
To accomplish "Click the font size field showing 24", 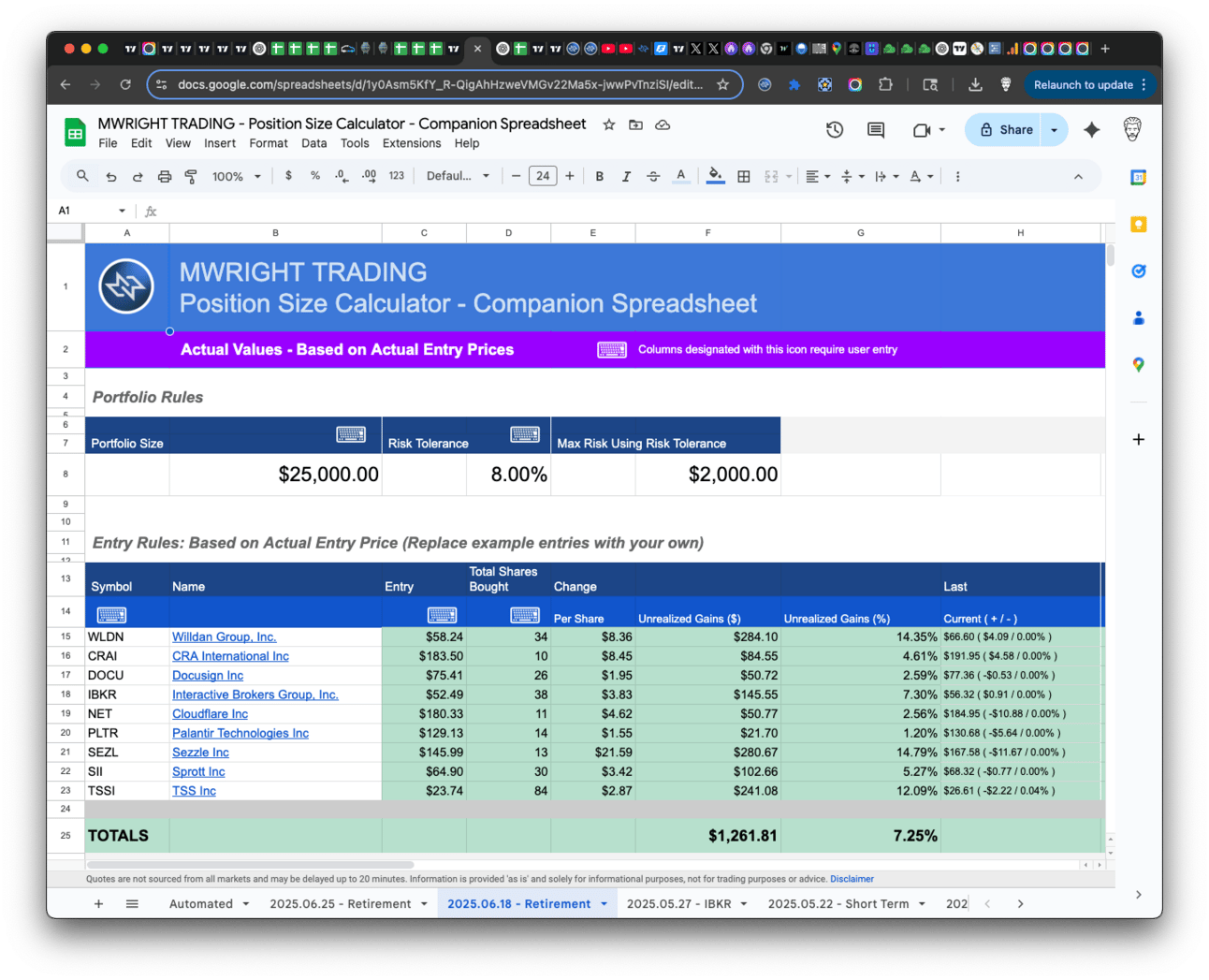I will coord(543,176).
